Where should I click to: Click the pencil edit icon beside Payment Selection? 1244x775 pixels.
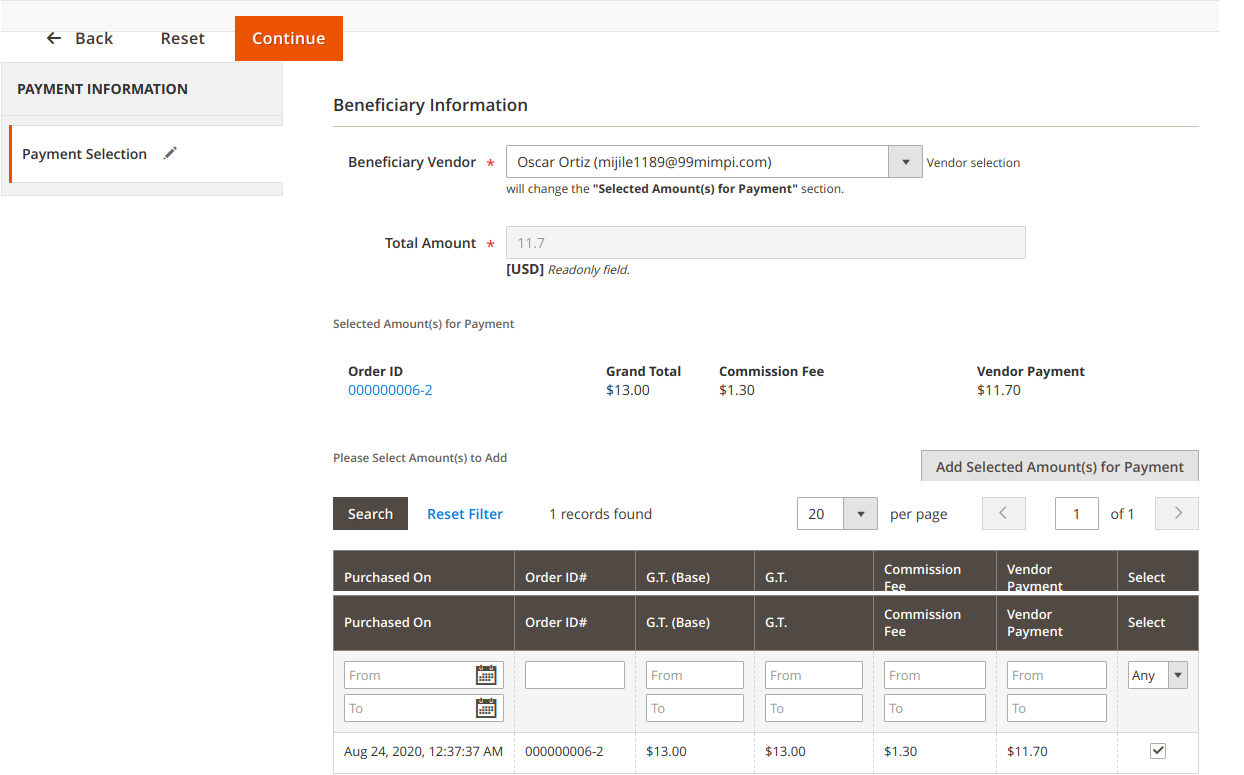pos(170,153)
